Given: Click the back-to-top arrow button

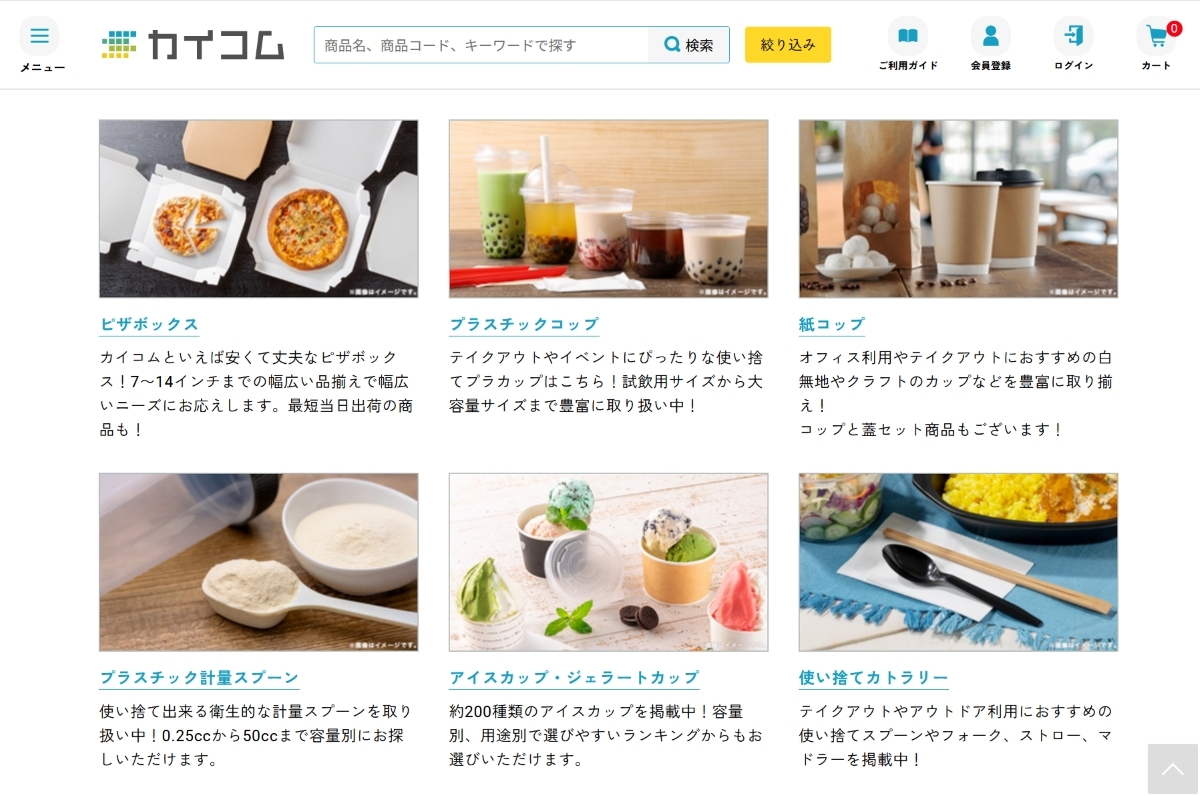Looking at the screenshot, I should [1173, 769].
